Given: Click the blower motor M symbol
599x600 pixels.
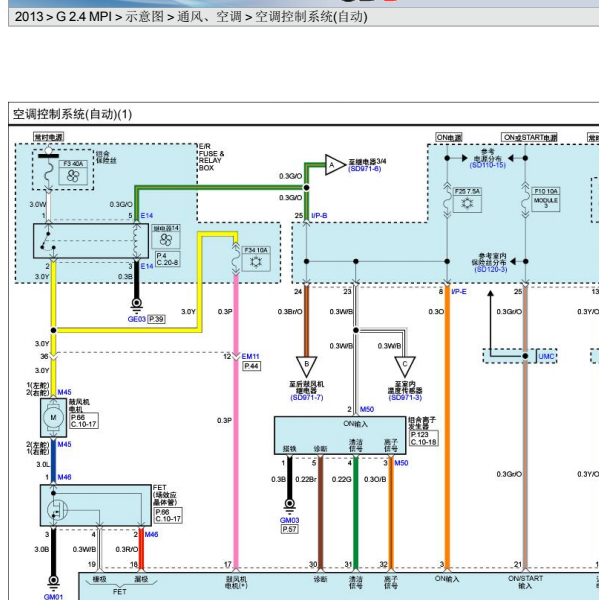Looking at the screenshot, I should tap(53, 417).
